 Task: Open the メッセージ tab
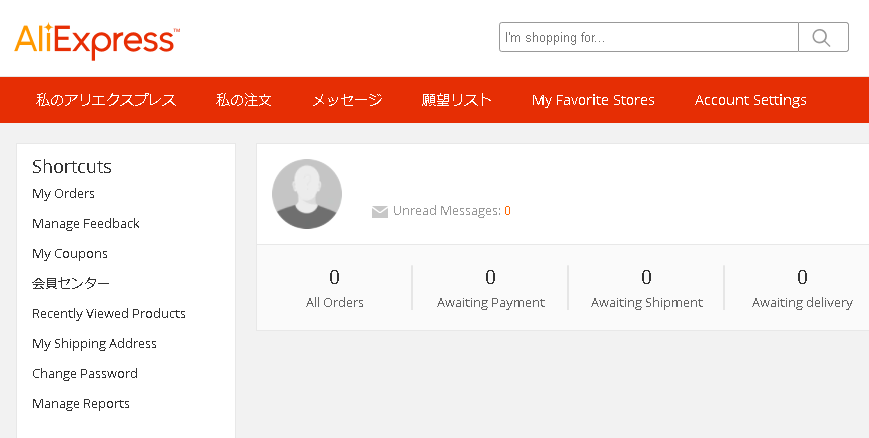click(x=347, y=100)
